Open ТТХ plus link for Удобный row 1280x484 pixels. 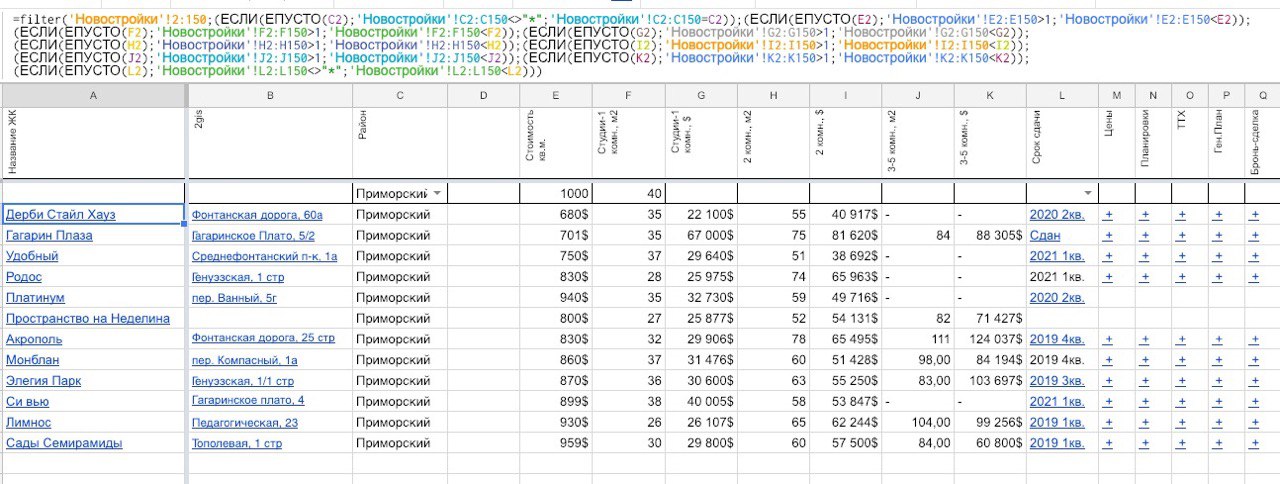[1181, 256]
